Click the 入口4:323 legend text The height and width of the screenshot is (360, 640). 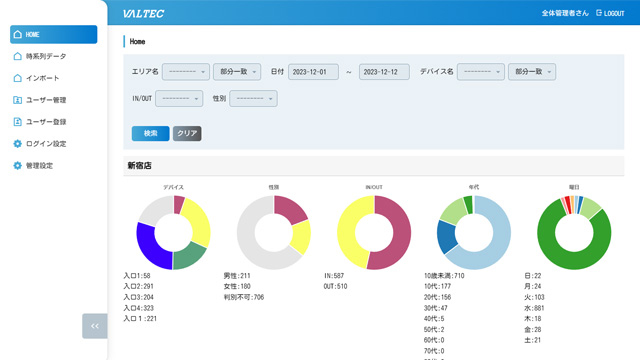pyautogui.click(x=138, y=308)
